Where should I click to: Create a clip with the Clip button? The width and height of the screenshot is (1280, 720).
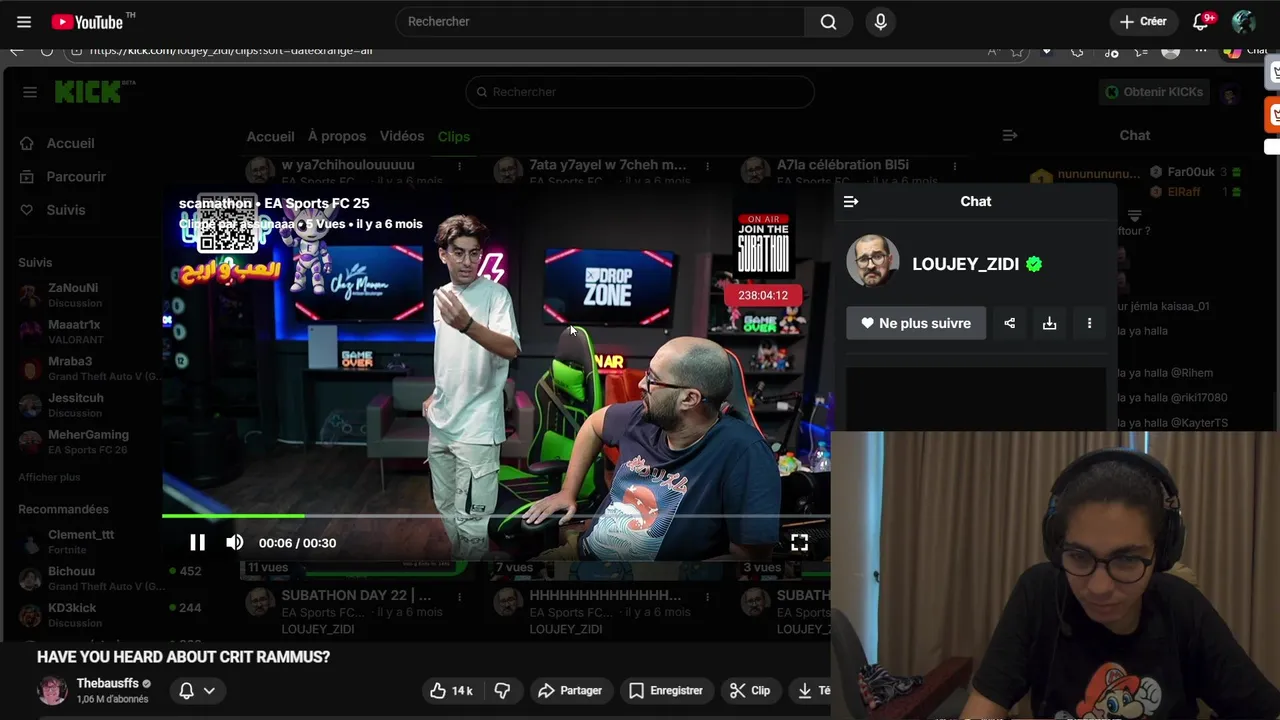tap(750, 690)
